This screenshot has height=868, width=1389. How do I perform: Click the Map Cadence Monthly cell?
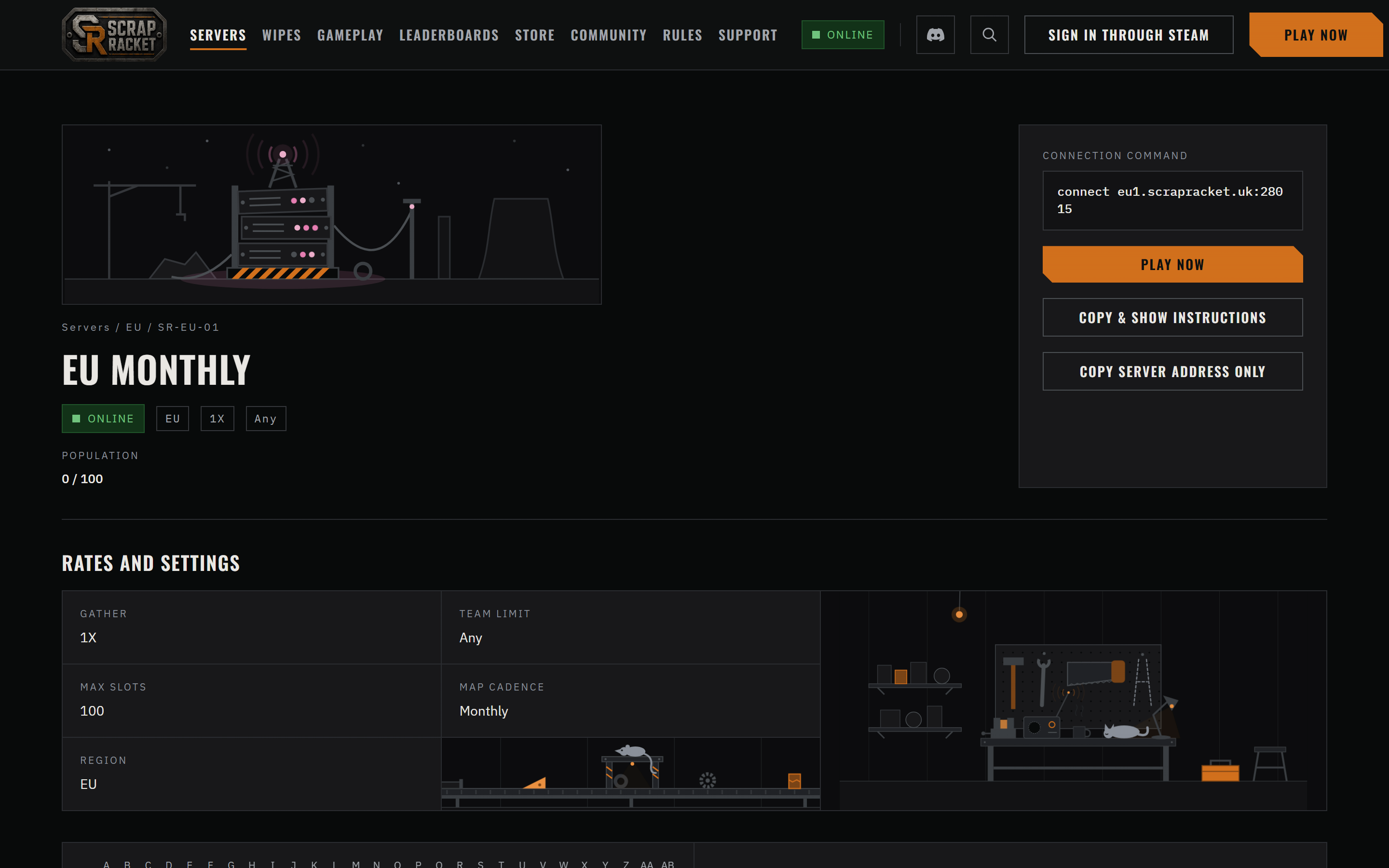(630, 701)
